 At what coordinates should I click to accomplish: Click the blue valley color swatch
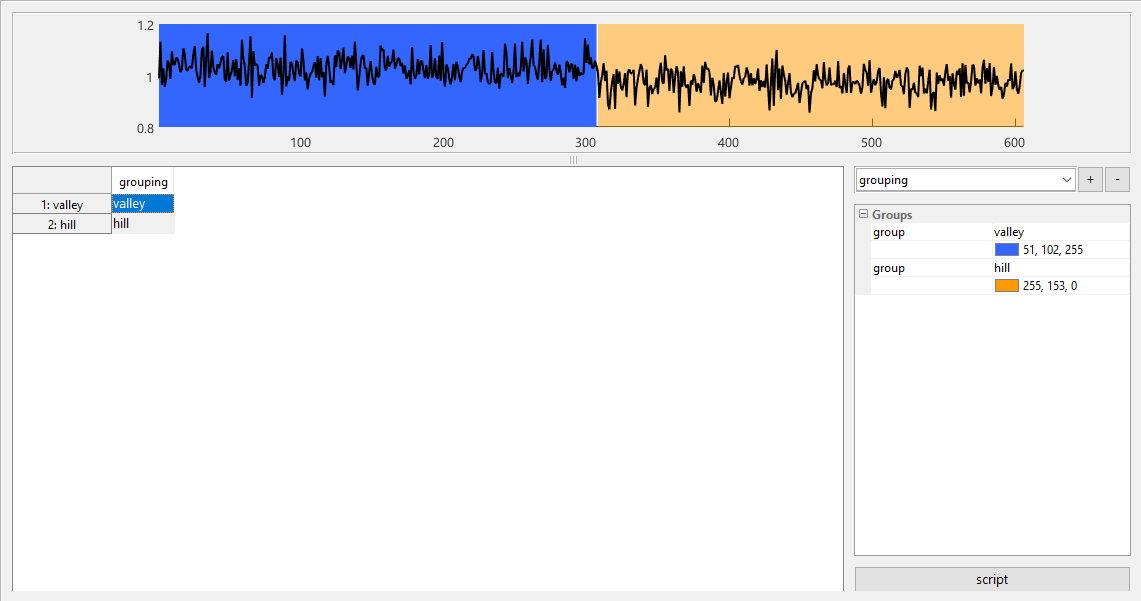pyautogui.click(x=1006, y=250)
